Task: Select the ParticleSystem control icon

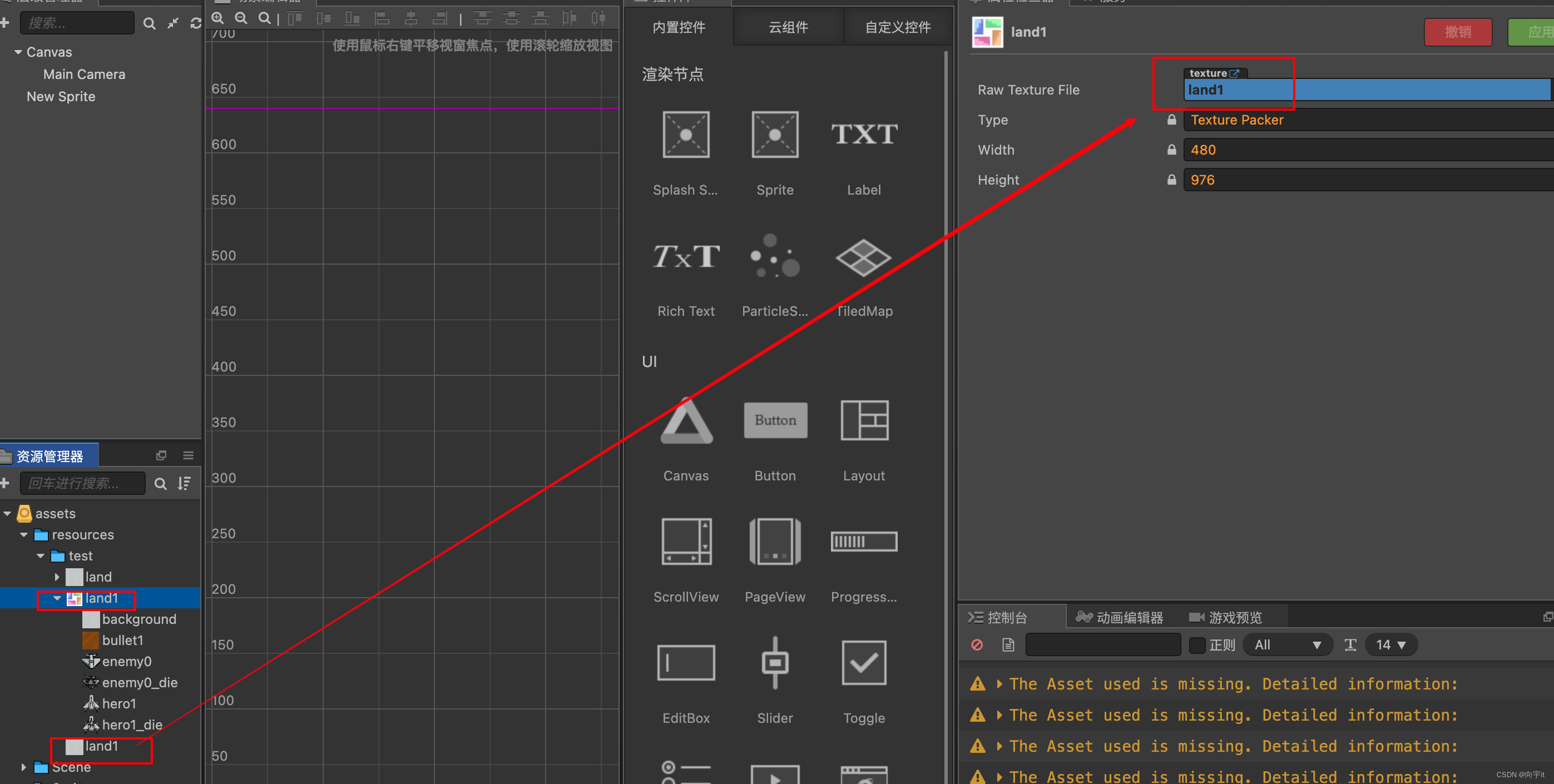Action: [x=775, y=256]
